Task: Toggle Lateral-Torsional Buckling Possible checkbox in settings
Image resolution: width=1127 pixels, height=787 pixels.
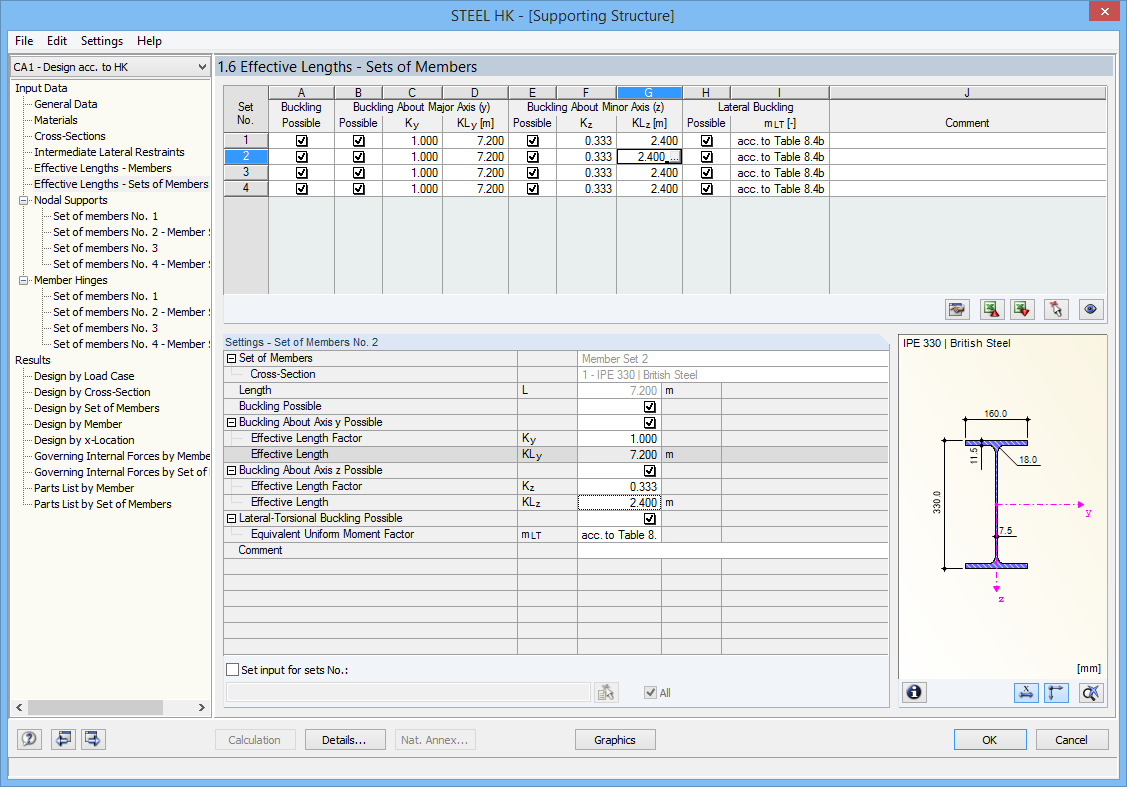Action: (x=650, y=519)
